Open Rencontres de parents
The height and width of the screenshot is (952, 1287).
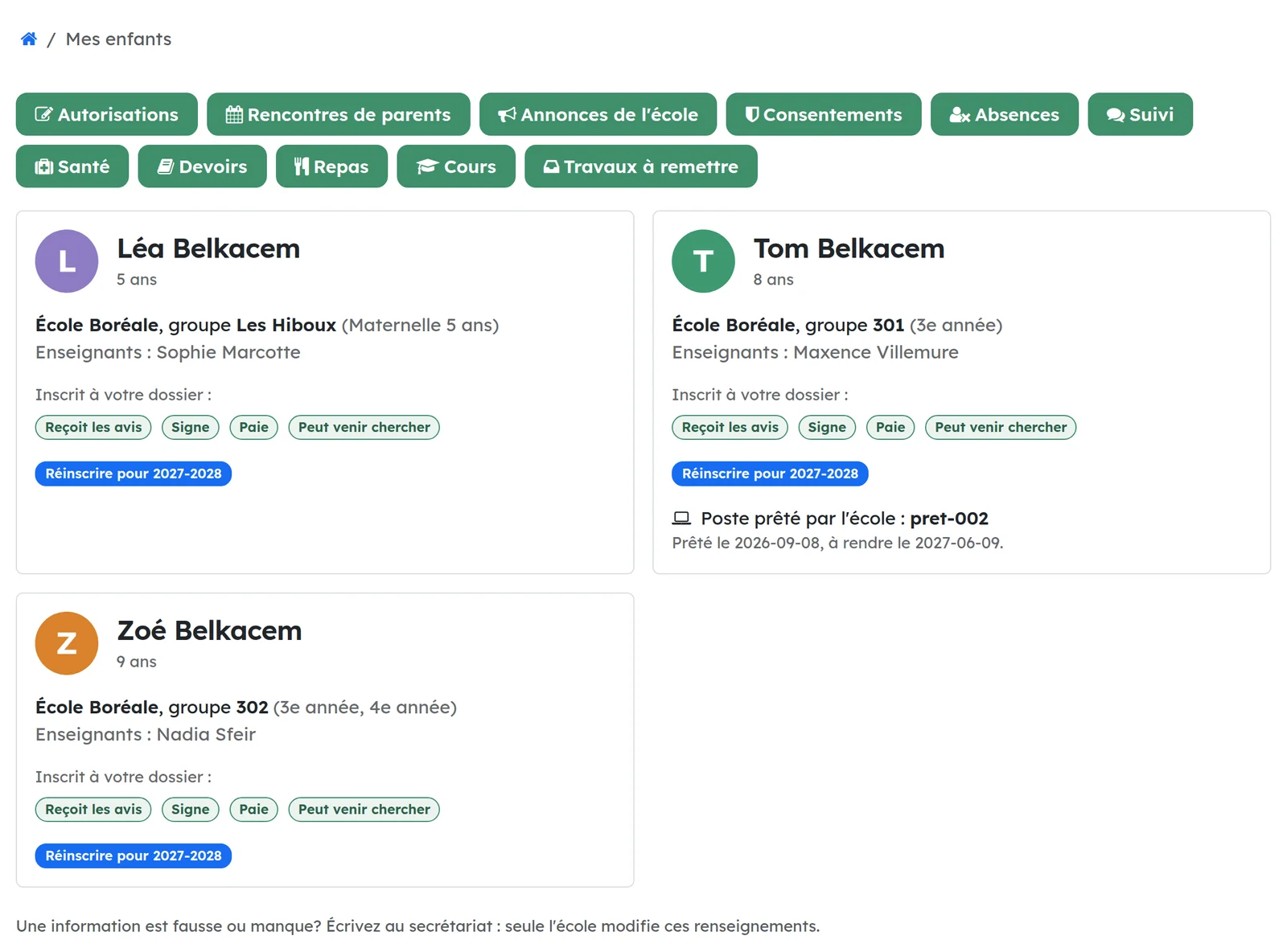[x=339, y=114]
